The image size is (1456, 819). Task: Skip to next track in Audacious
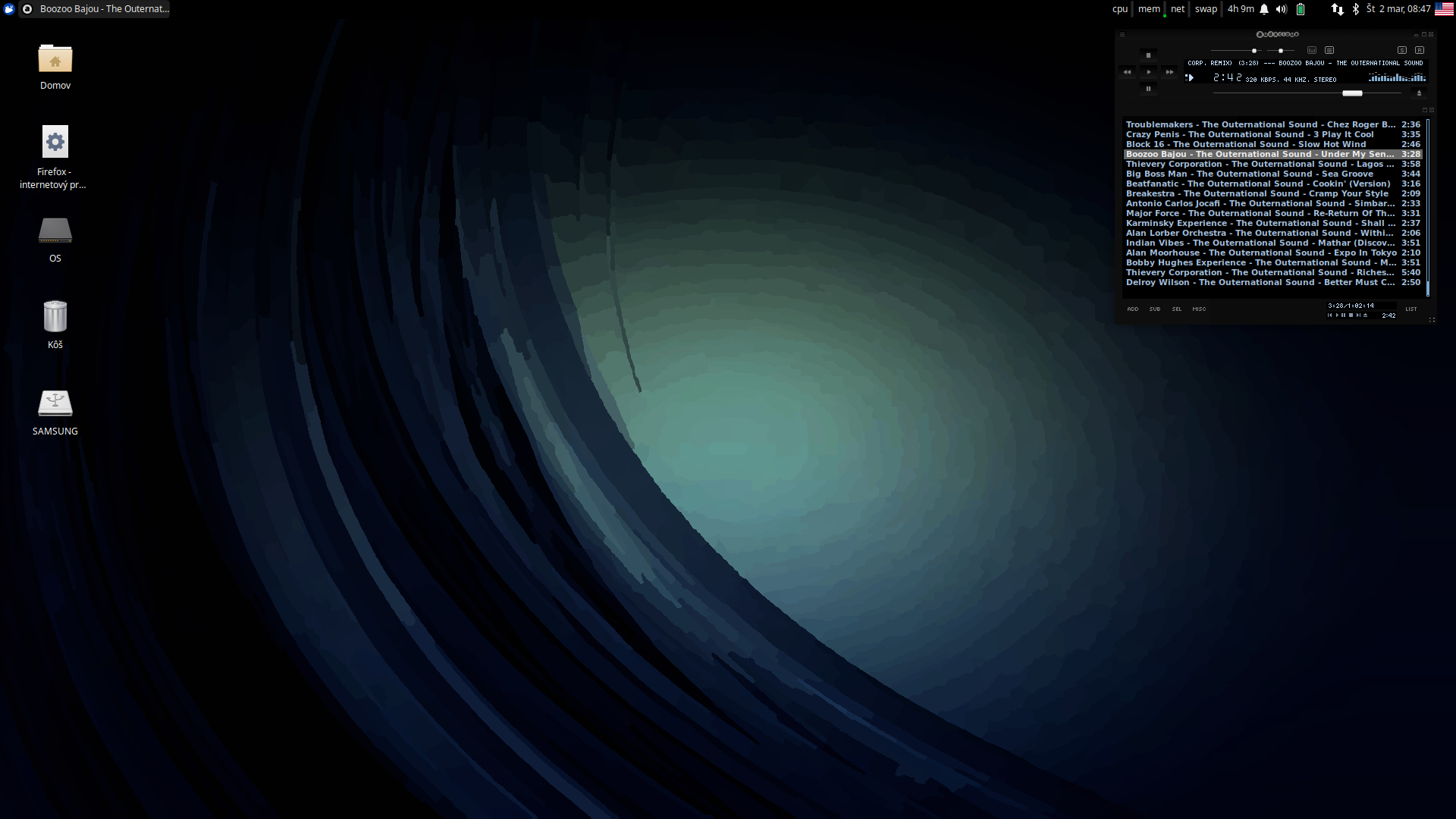1169,72
